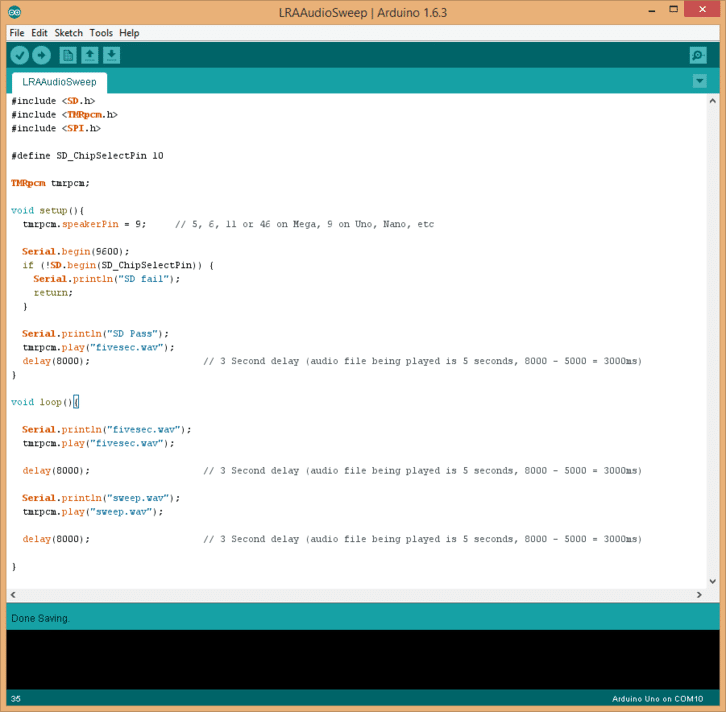Open the Help menu
This screenshot has width=726, height=712.
click(x=129, y=33)
